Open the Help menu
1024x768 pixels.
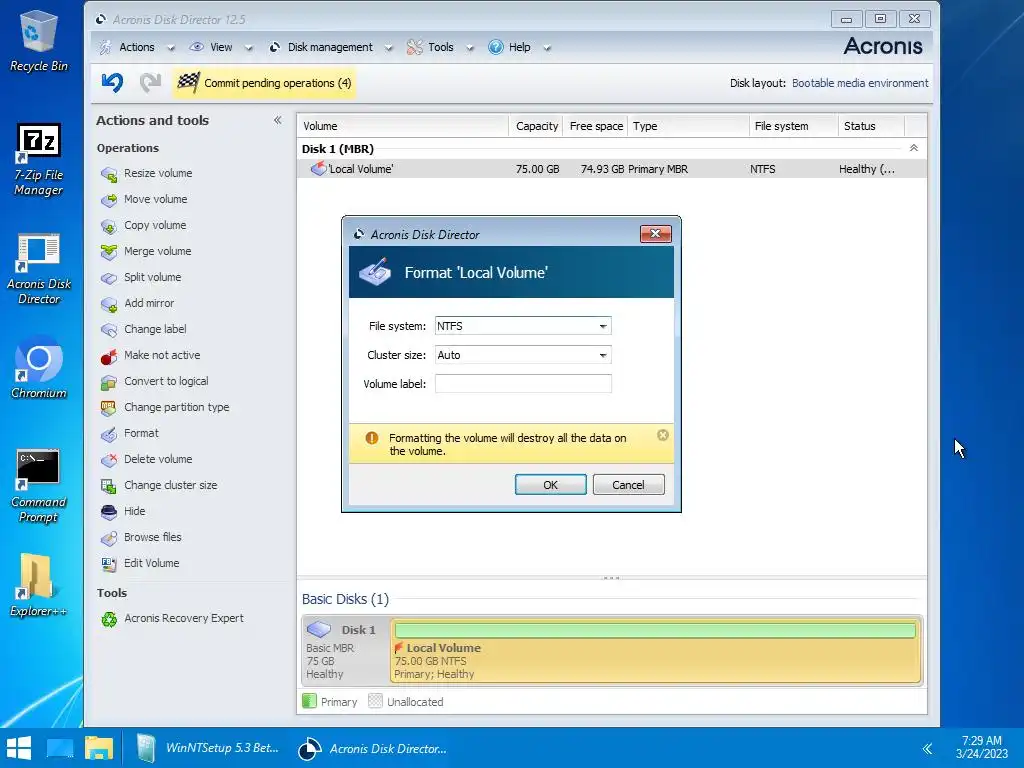[519, 47]
